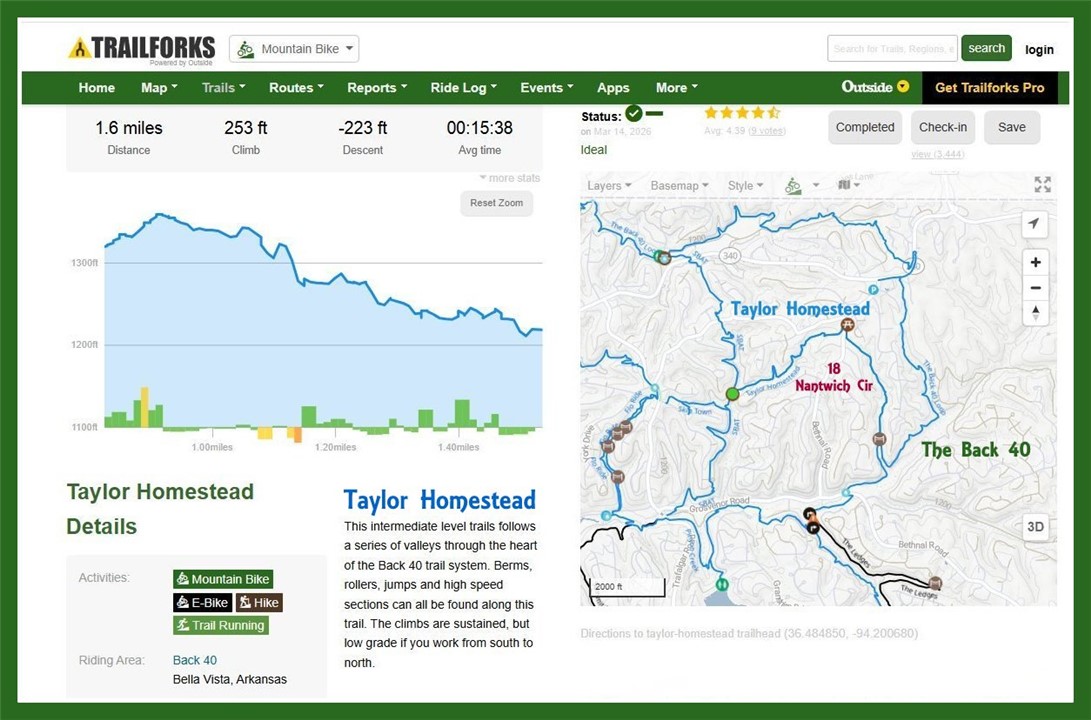The height and width of the screenshot is (720, 1091).
Task: Click the 2000 ft map scale bar
Action: click(628, 588)
